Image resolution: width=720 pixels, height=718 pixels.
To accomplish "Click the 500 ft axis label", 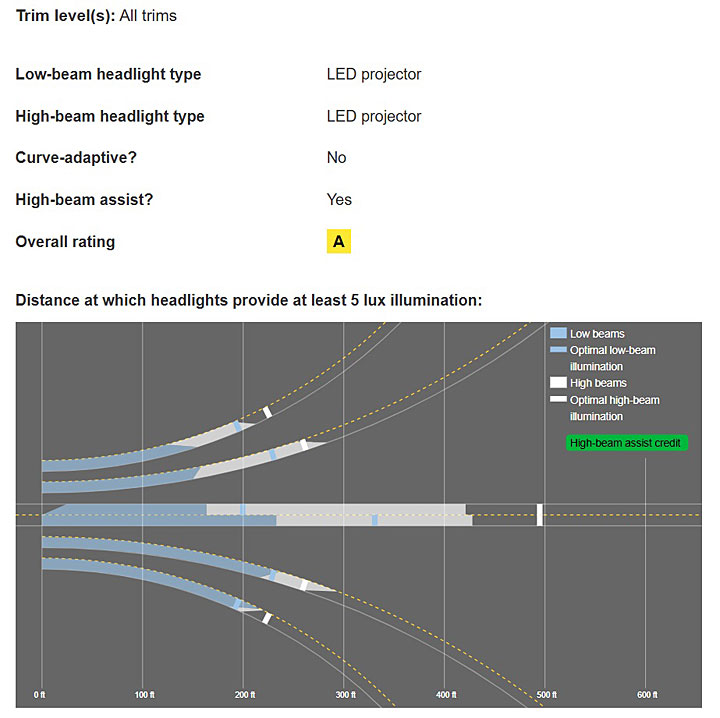I will click(x=547, y=695).
